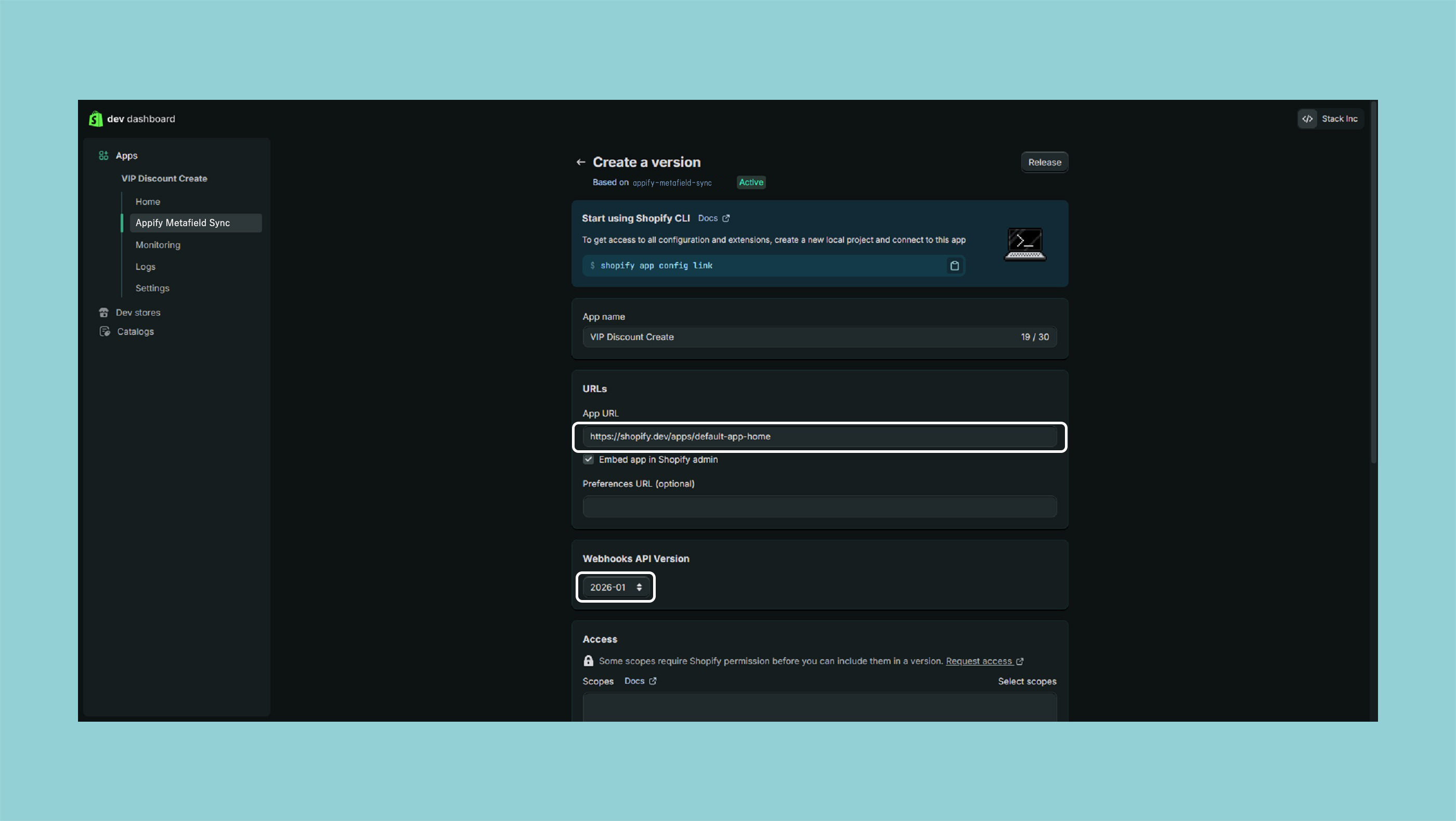Image resolution: width=1456 pixels, height=821 pixels.
Task: Open Settings under VIP Discount Create
Action: (152, 288)
